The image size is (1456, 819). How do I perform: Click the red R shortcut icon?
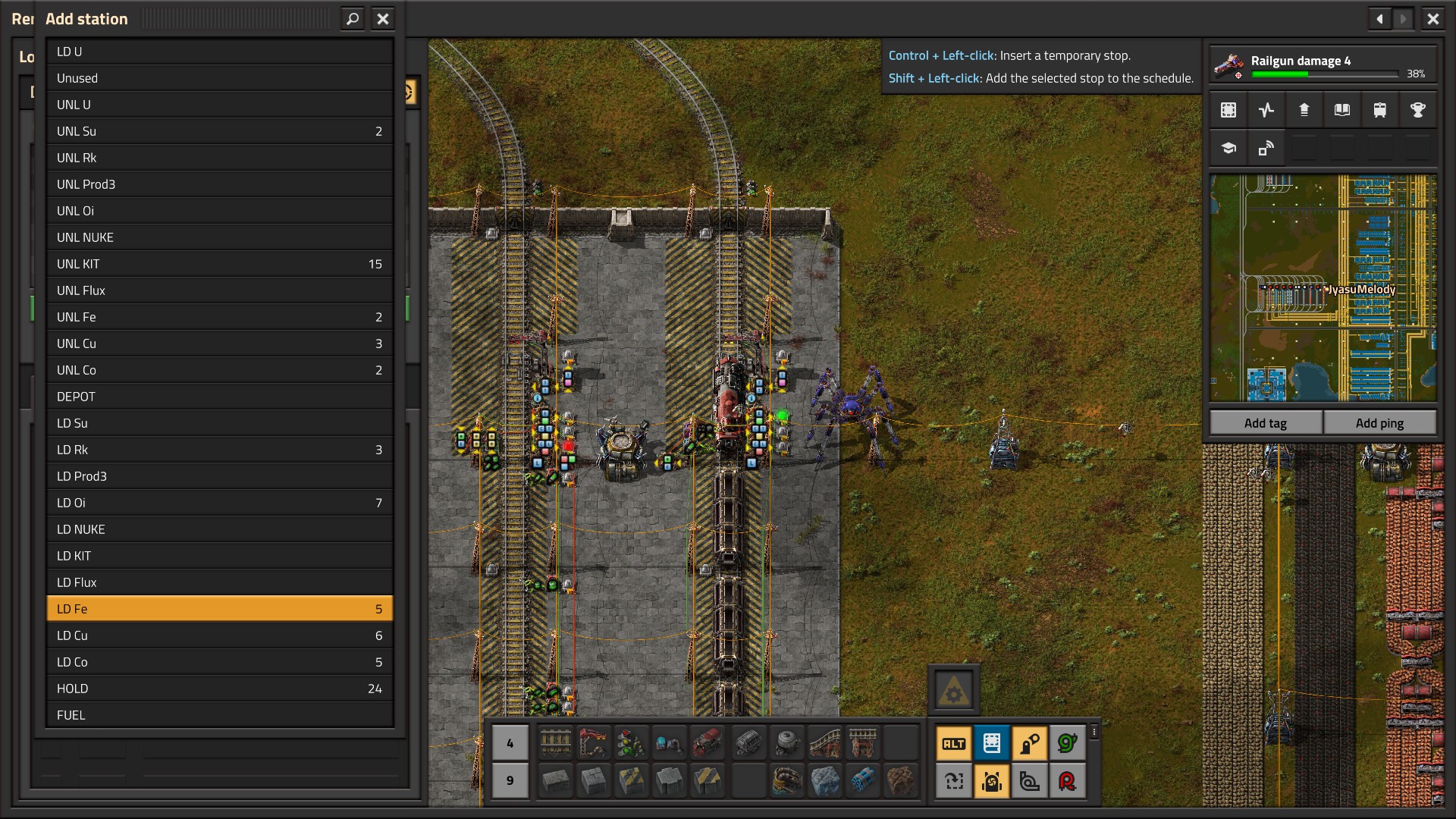click(1067, 780)
